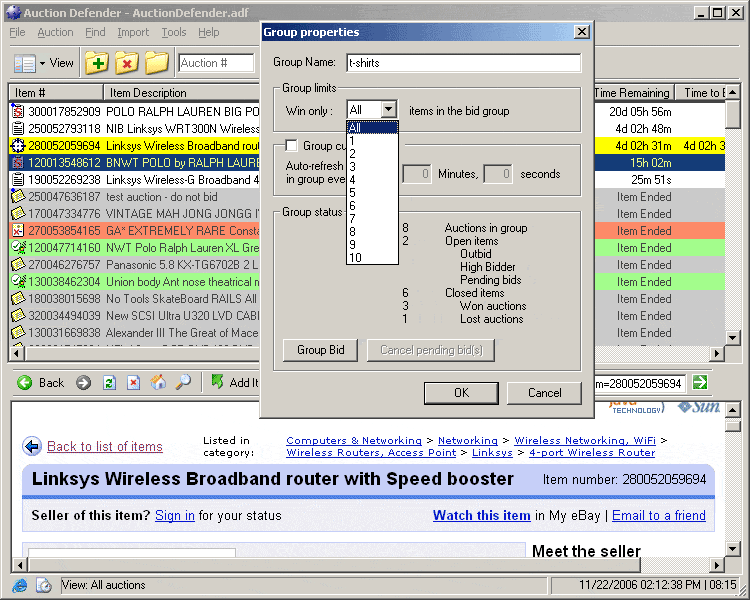Click the green Go arrow beside the URL field
Viewport: 750px width, 600px height.
[x=700, y=382]
